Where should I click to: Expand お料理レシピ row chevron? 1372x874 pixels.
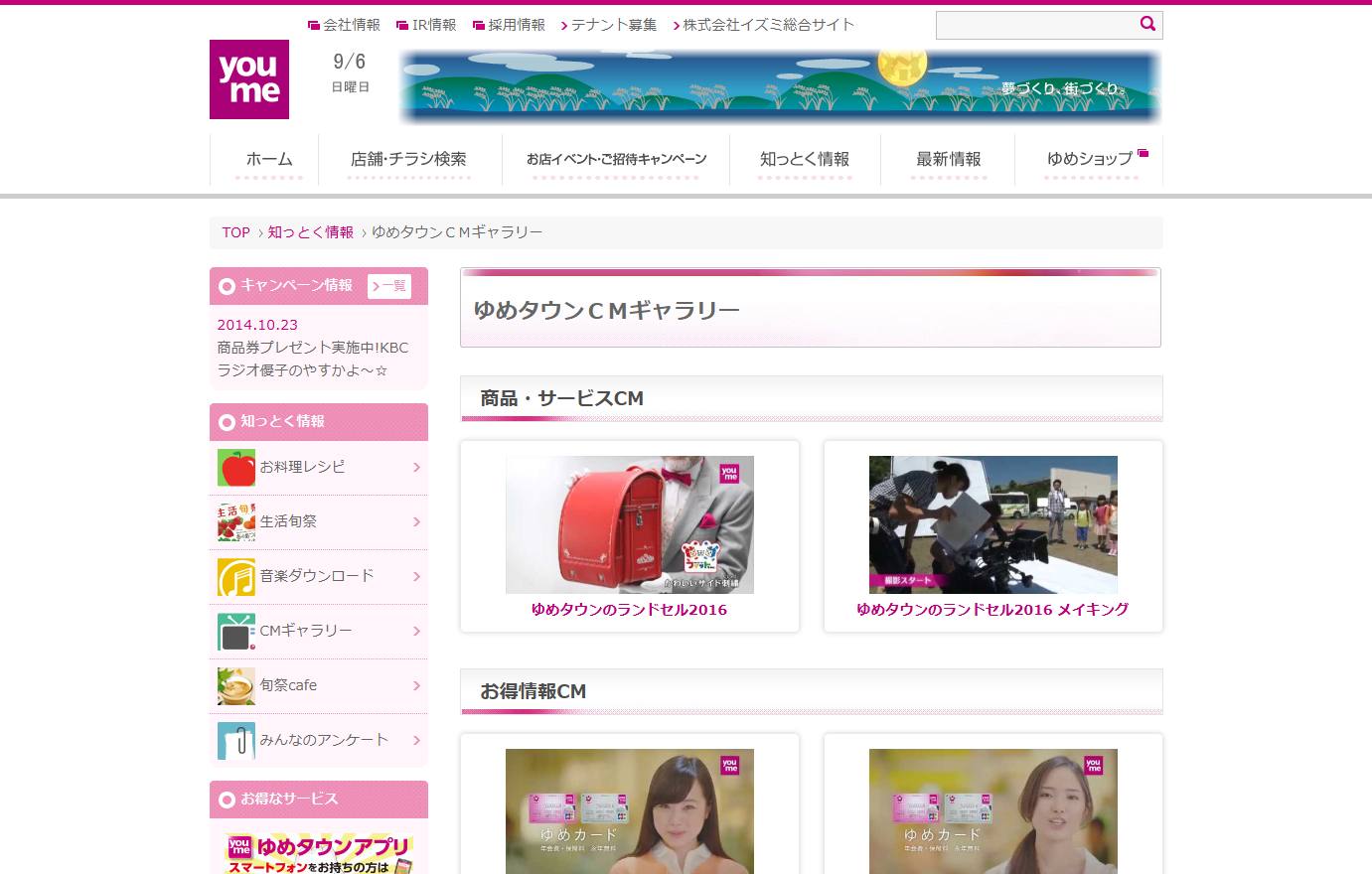click(x=416, y=467)
